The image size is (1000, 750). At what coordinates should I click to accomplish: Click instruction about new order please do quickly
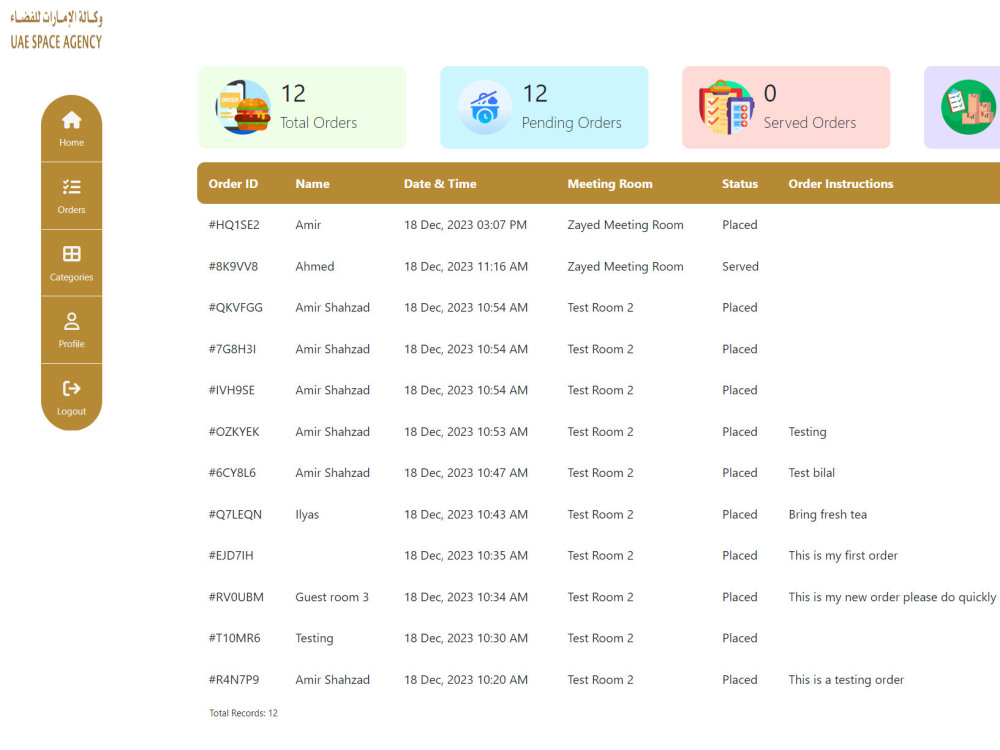[x=892, y=597]
